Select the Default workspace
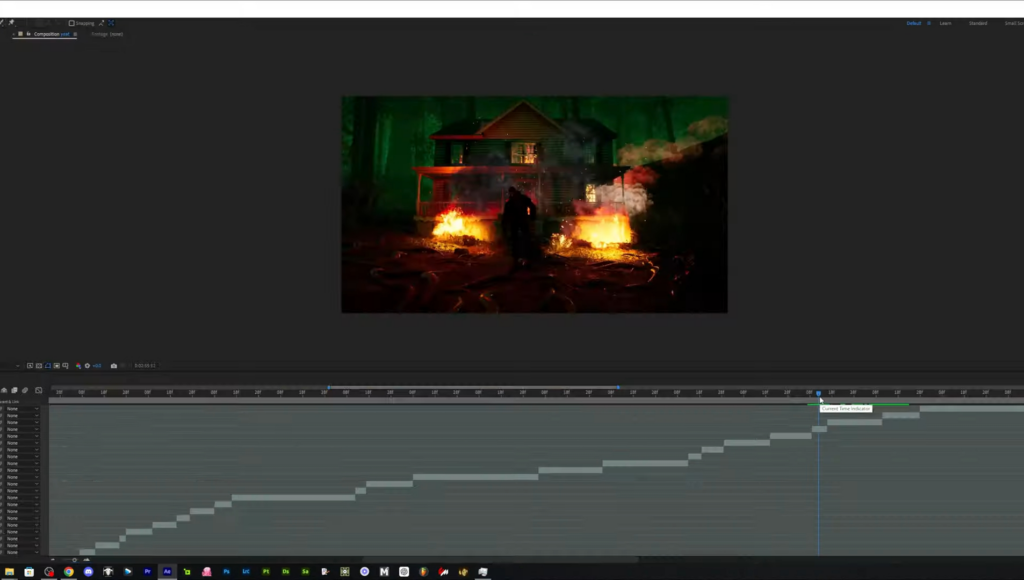This screenshot has width=1024, height=580. (x=913, y=23)
